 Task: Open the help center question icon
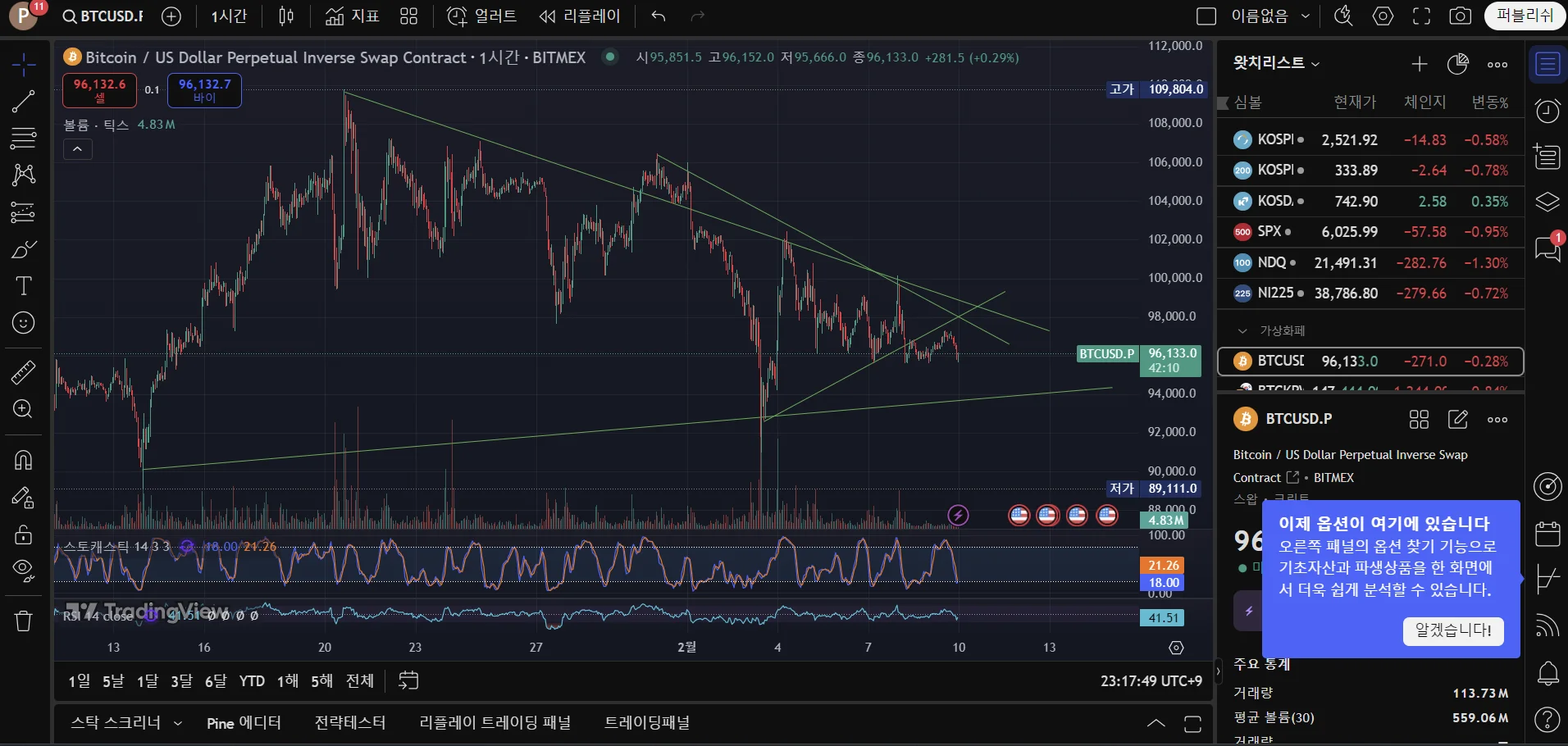tap(1547, 720)
